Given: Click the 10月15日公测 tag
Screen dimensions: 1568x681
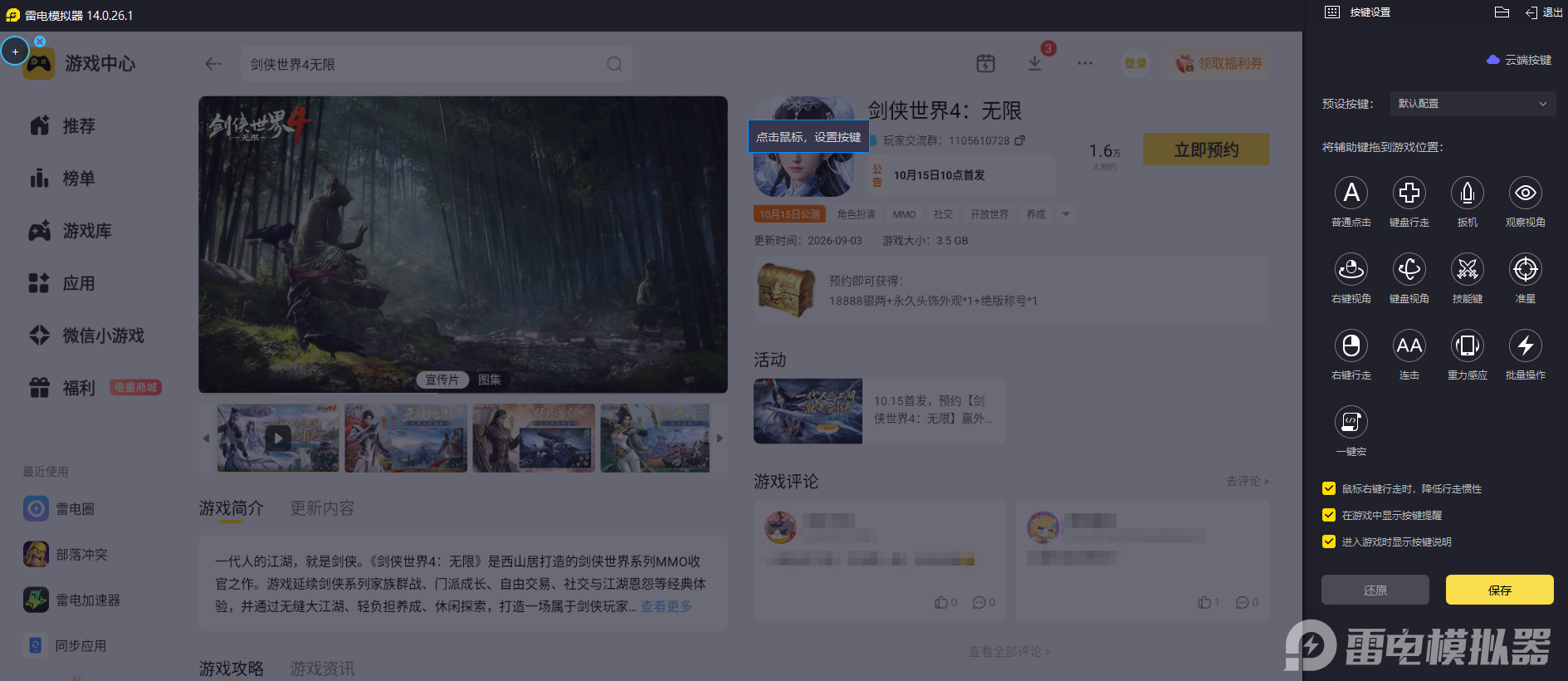Looking at the screenshot, I should pos(789,214).
